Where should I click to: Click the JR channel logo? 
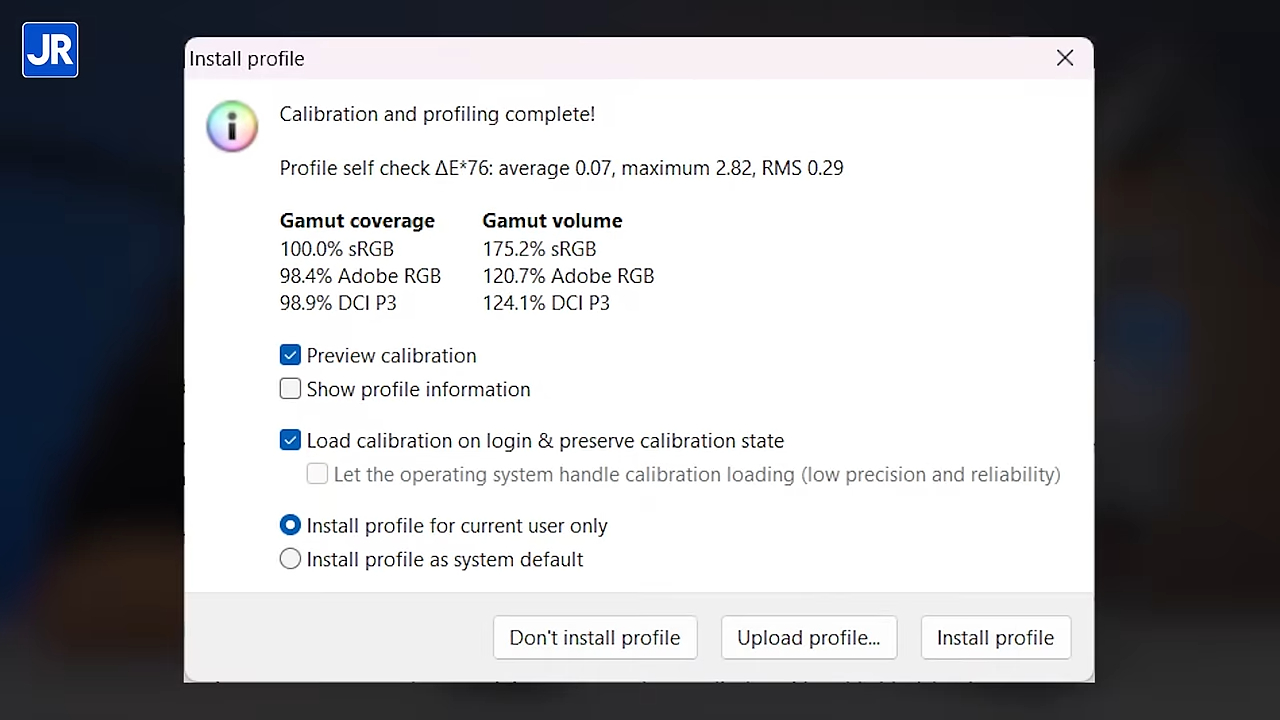coord(50,50)
